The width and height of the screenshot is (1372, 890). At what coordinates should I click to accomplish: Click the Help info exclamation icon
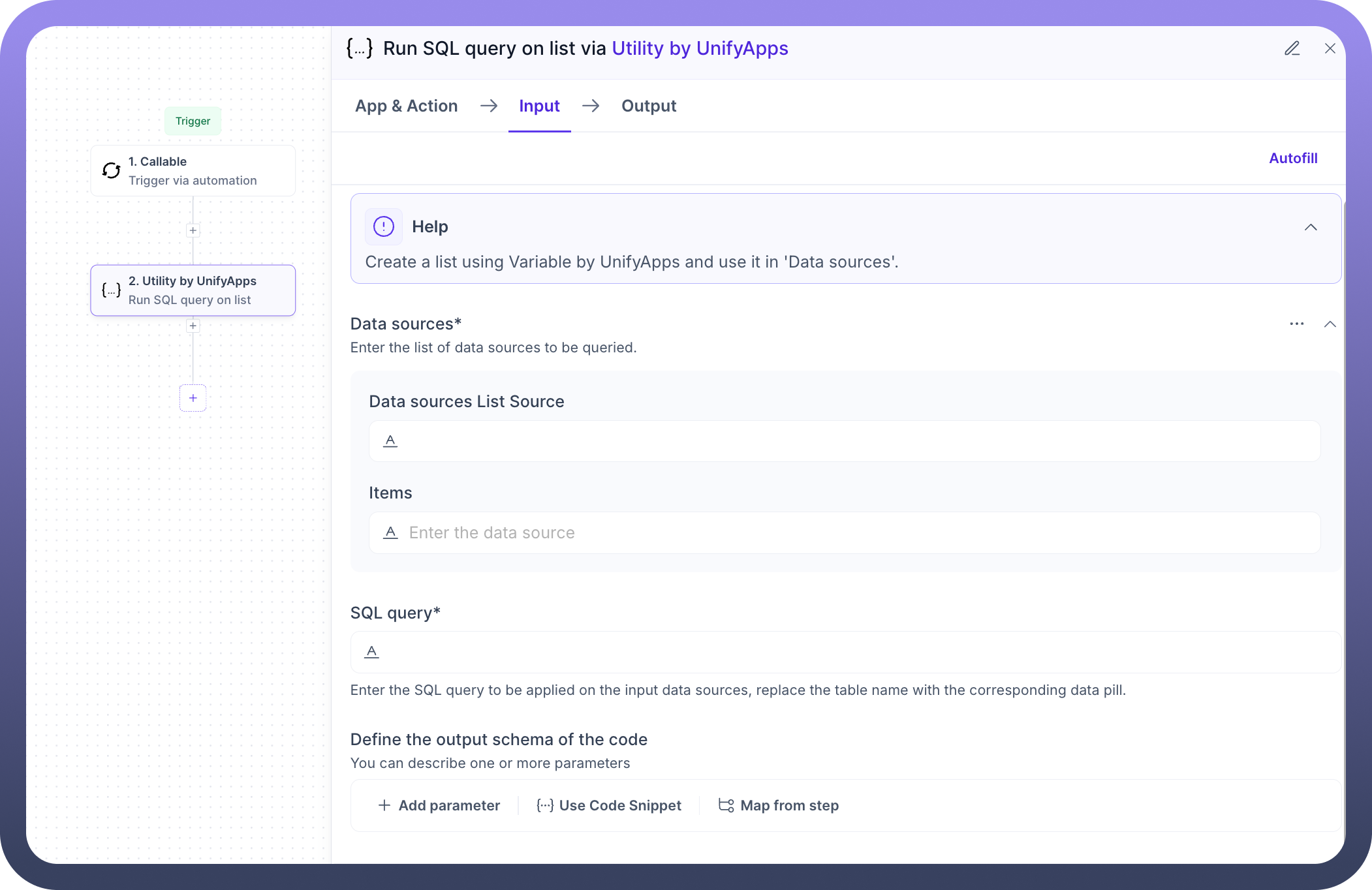click(384, 226)
